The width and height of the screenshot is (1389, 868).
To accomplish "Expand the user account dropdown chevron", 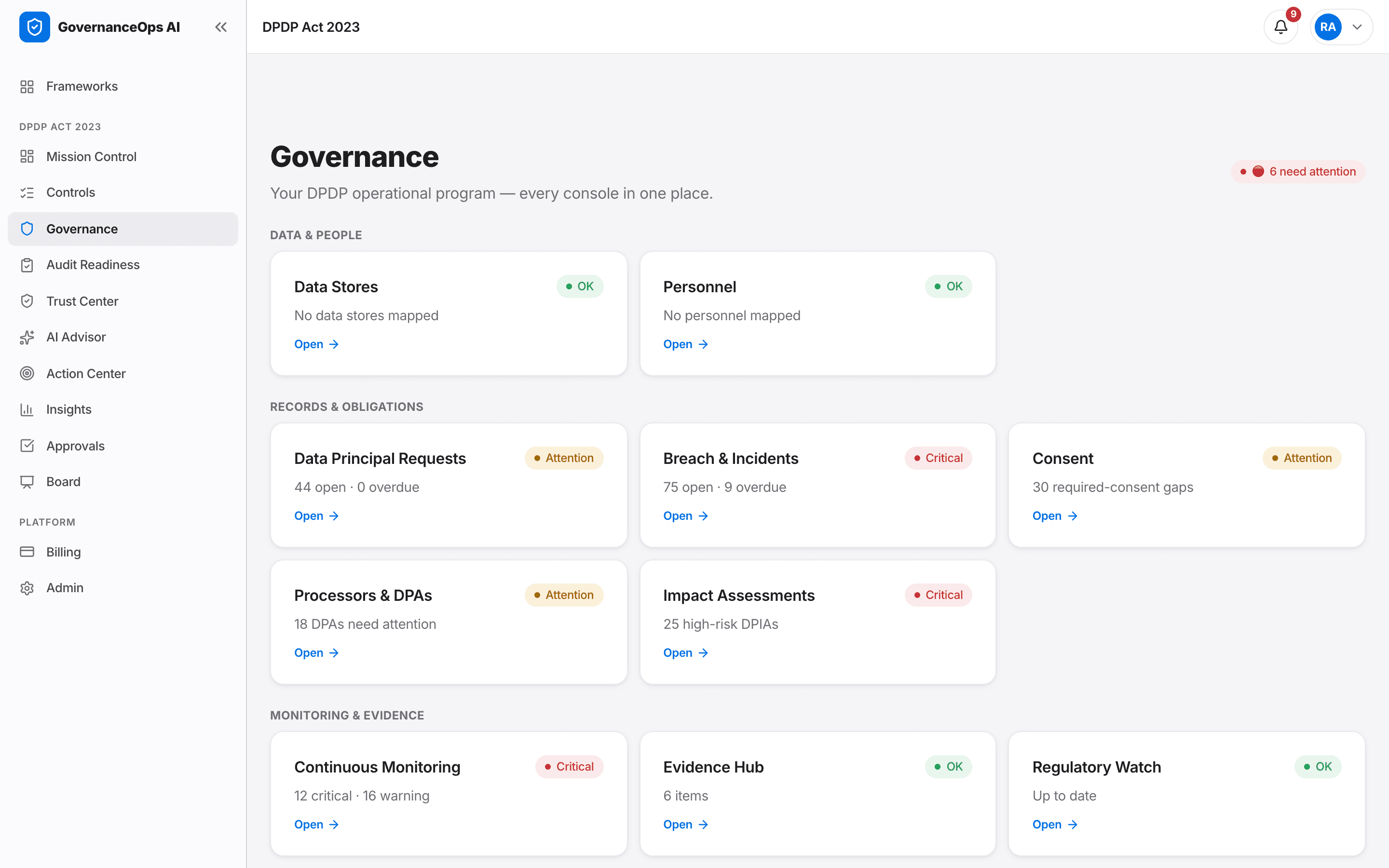I will pos(1357,27).
